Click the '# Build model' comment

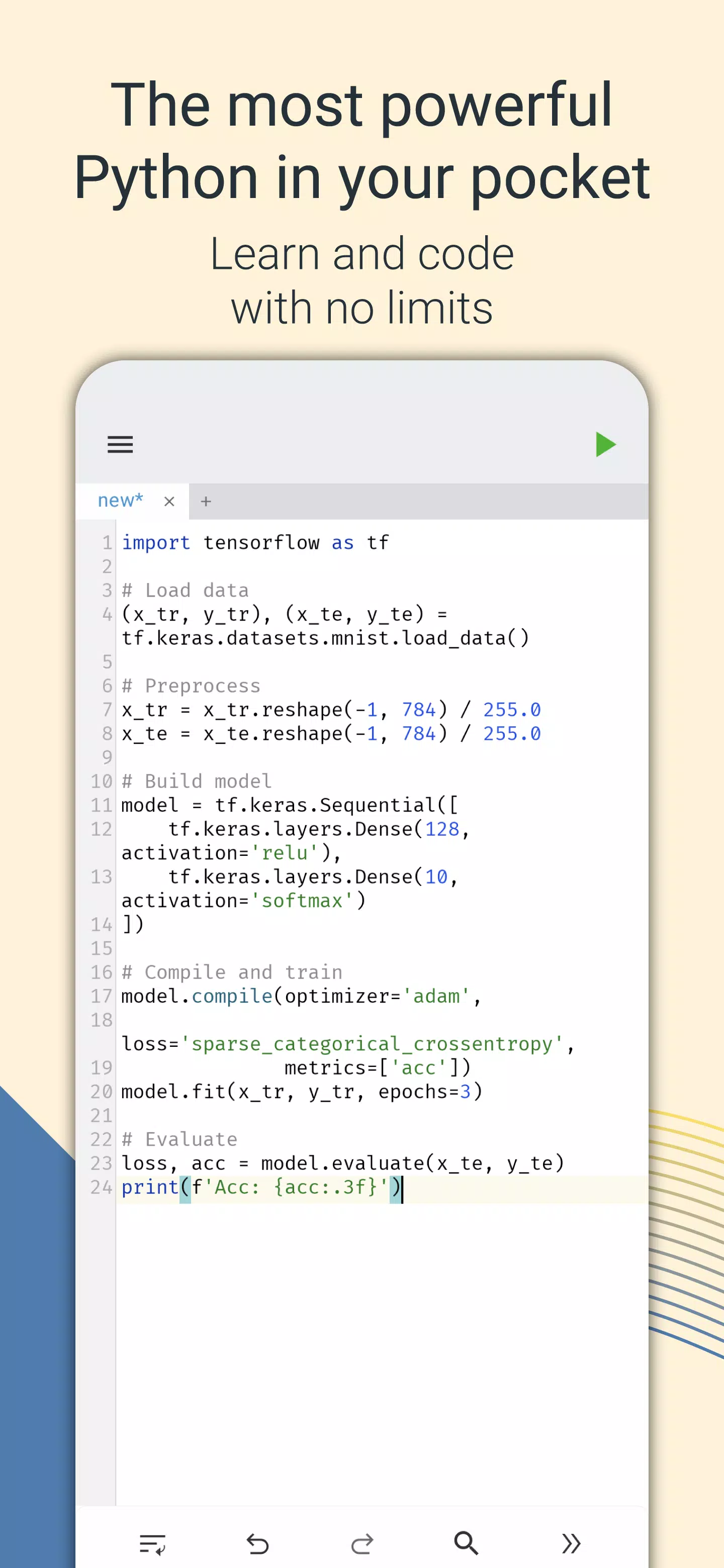[197, 781]
